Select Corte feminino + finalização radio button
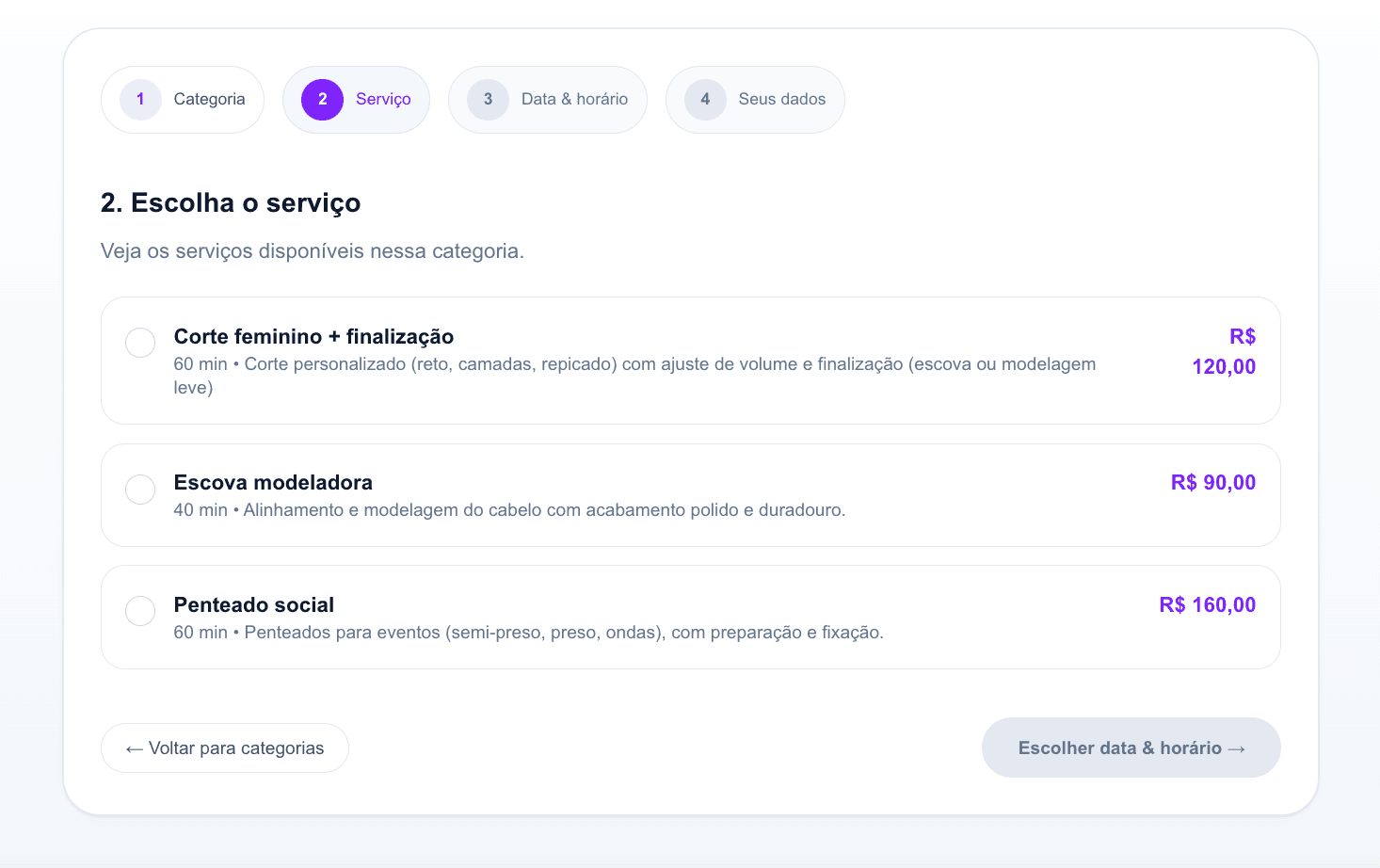The width and height of the screenshot is (1380, 868). (140, 343)
